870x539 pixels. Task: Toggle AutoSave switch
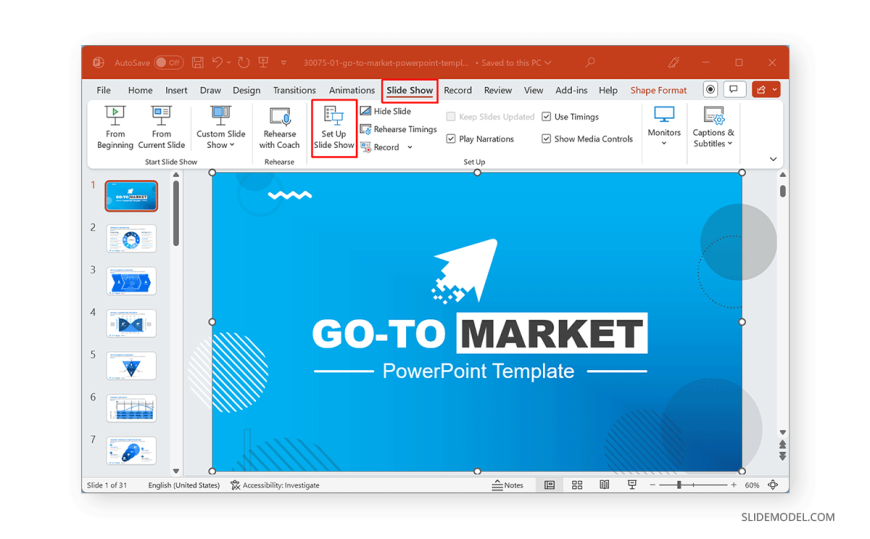pos(169,63)
